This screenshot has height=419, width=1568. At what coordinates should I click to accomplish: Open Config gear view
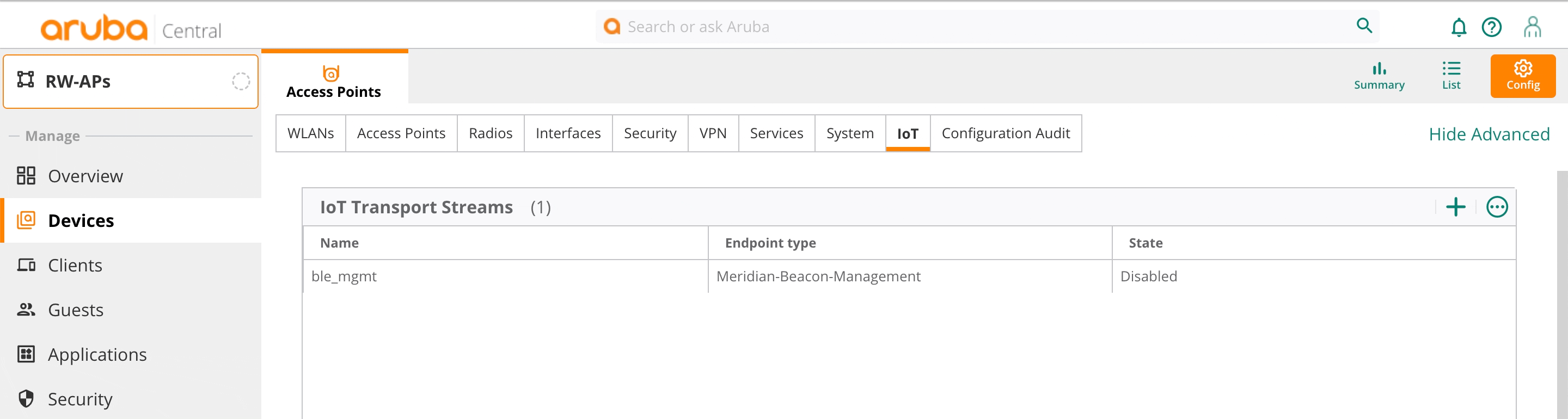click(1522, 76)
